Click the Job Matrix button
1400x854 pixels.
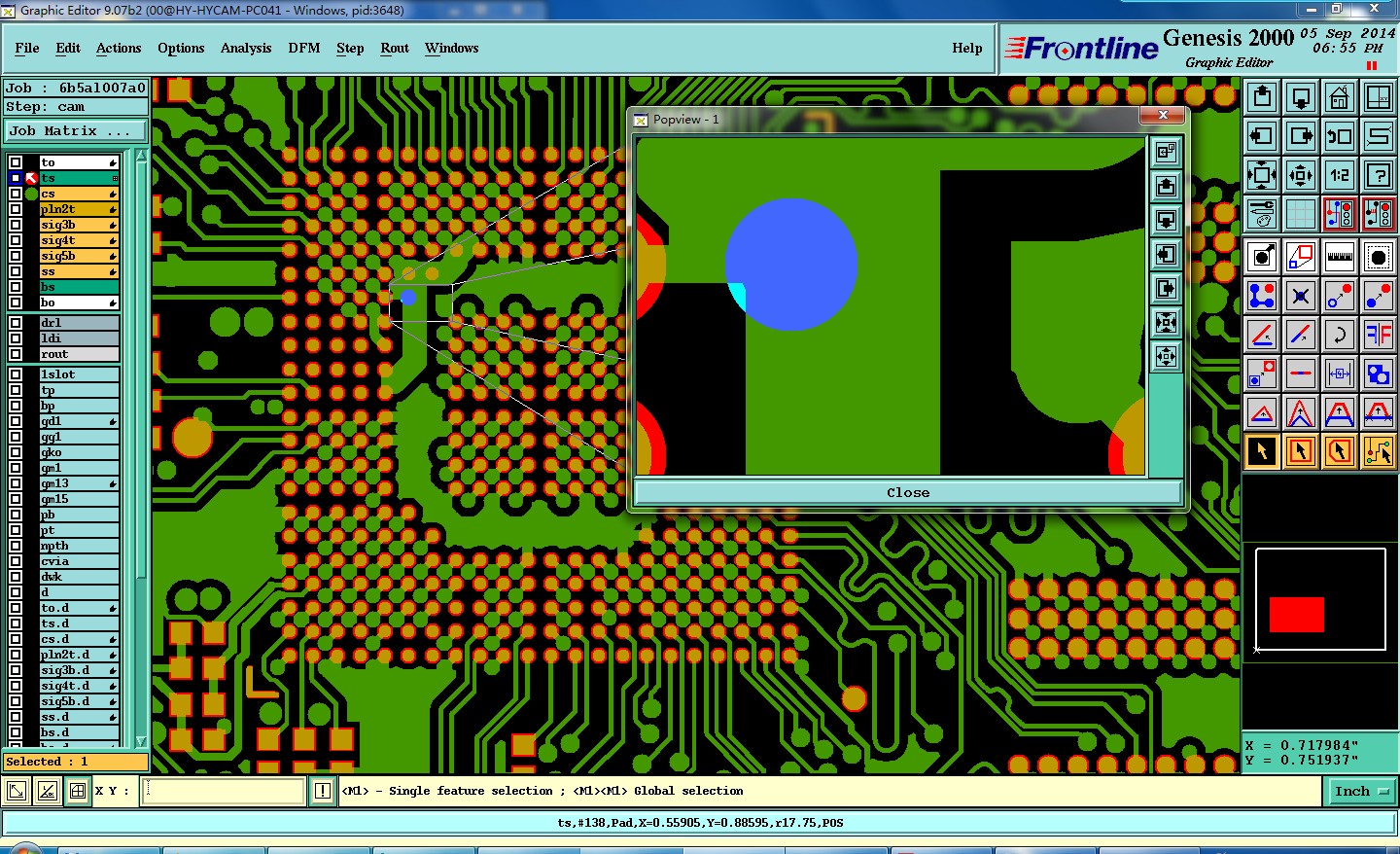[x=76, y=130]
